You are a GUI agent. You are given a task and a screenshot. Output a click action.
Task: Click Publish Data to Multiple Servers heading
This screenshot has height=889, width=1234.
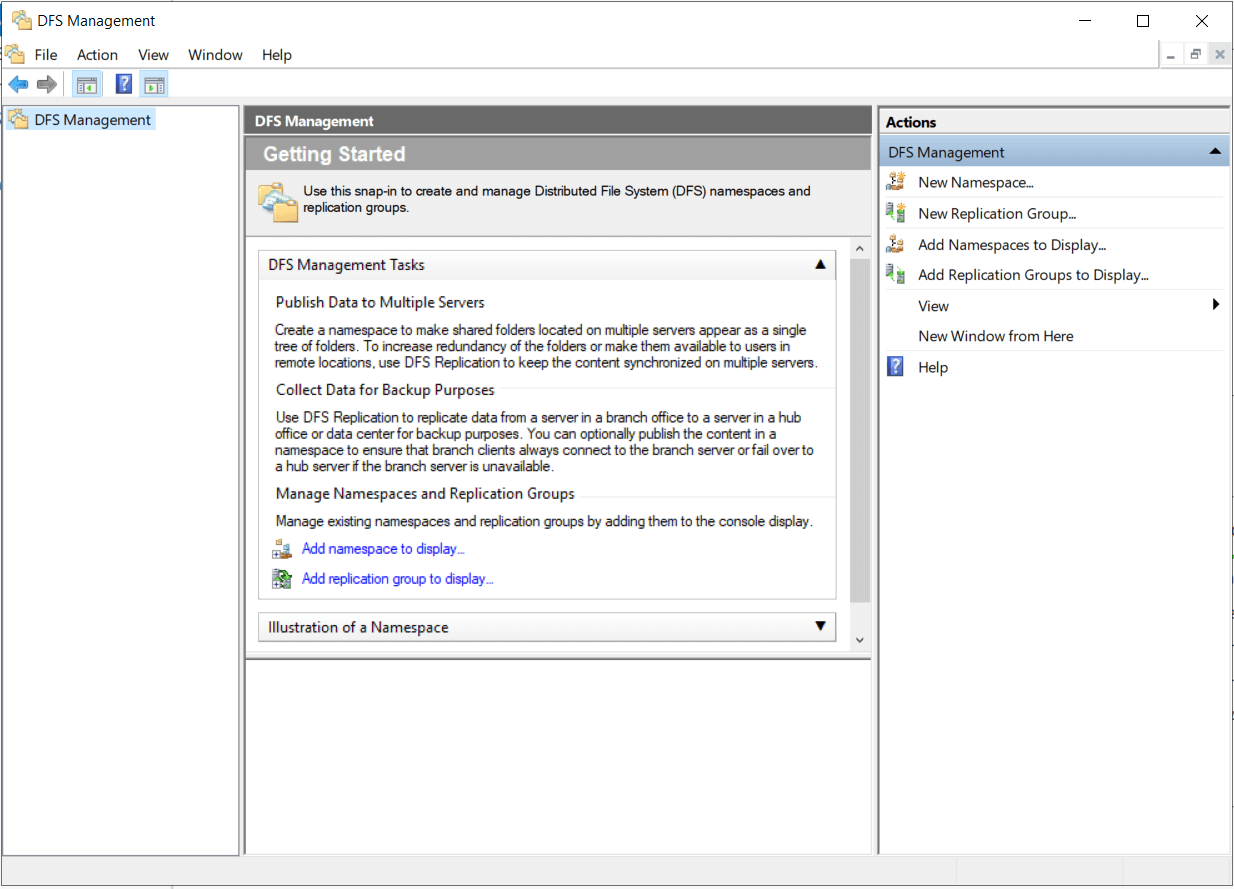tap(380, 302)
